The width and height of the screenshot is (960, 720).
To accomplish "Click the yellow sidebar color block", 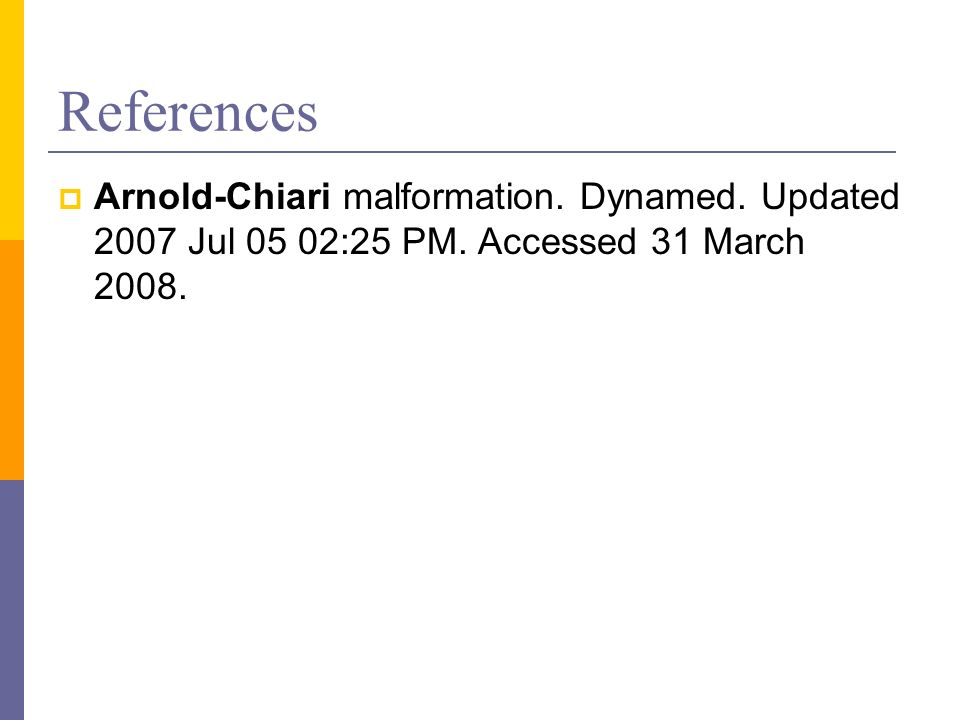I will tap(12, 120).
